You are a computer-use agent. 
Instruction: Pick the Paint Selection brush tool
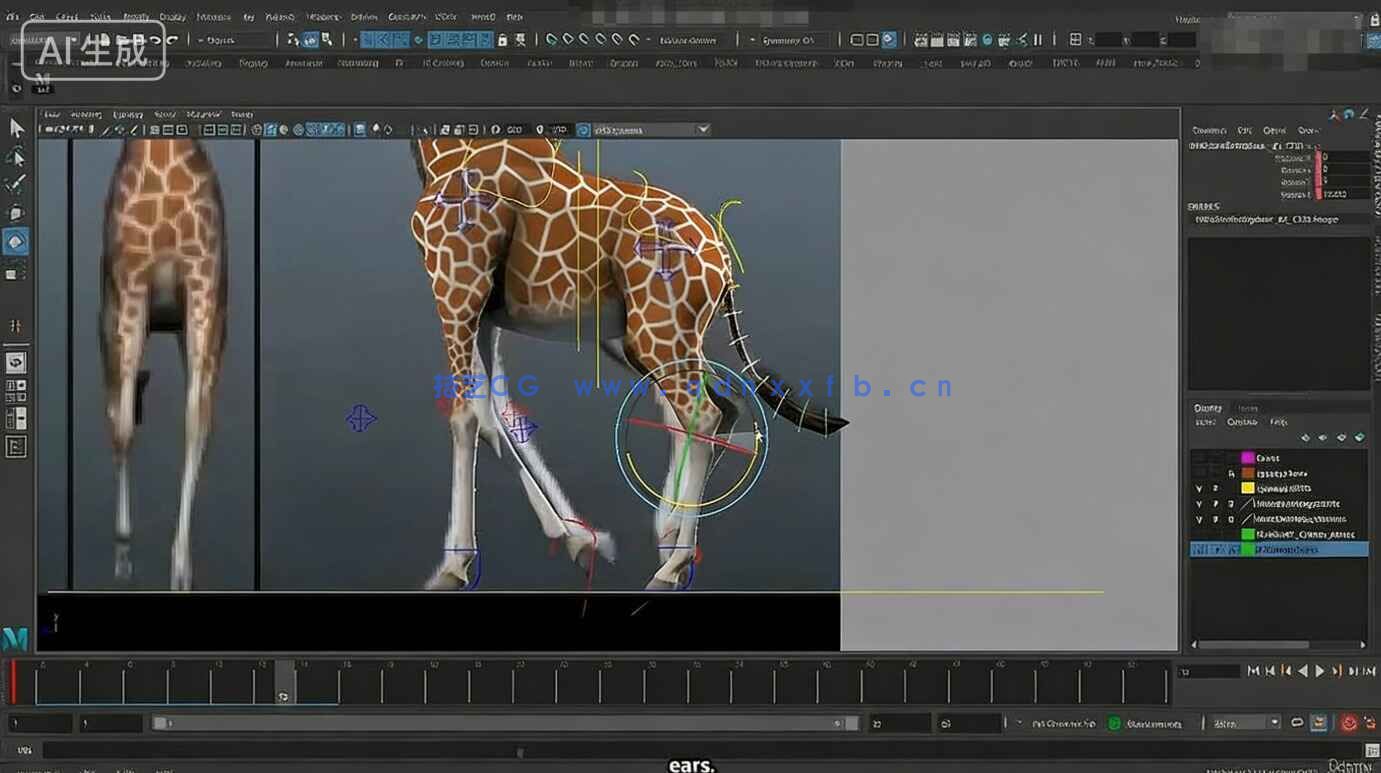coord(16,185)
